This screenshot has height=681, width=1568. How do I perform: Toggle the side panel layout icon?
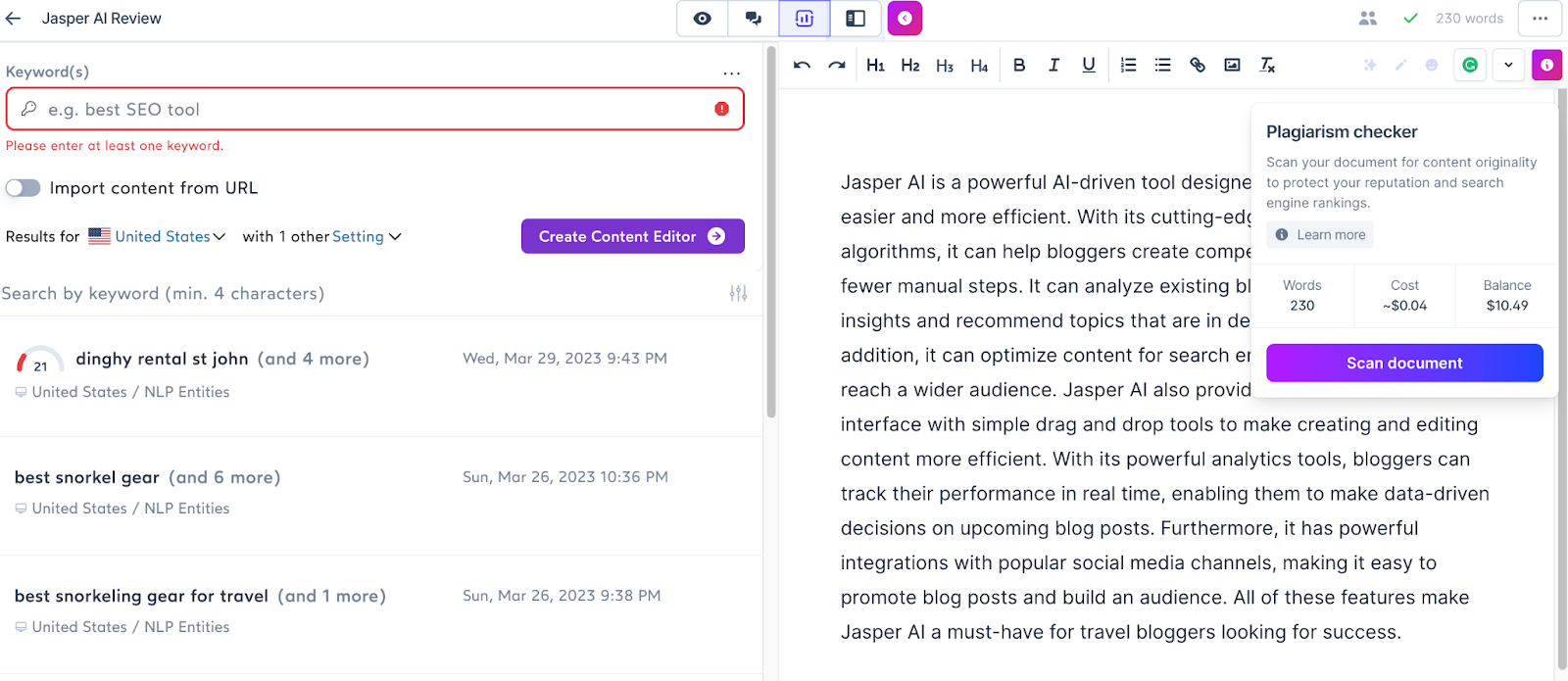(856, 19)
